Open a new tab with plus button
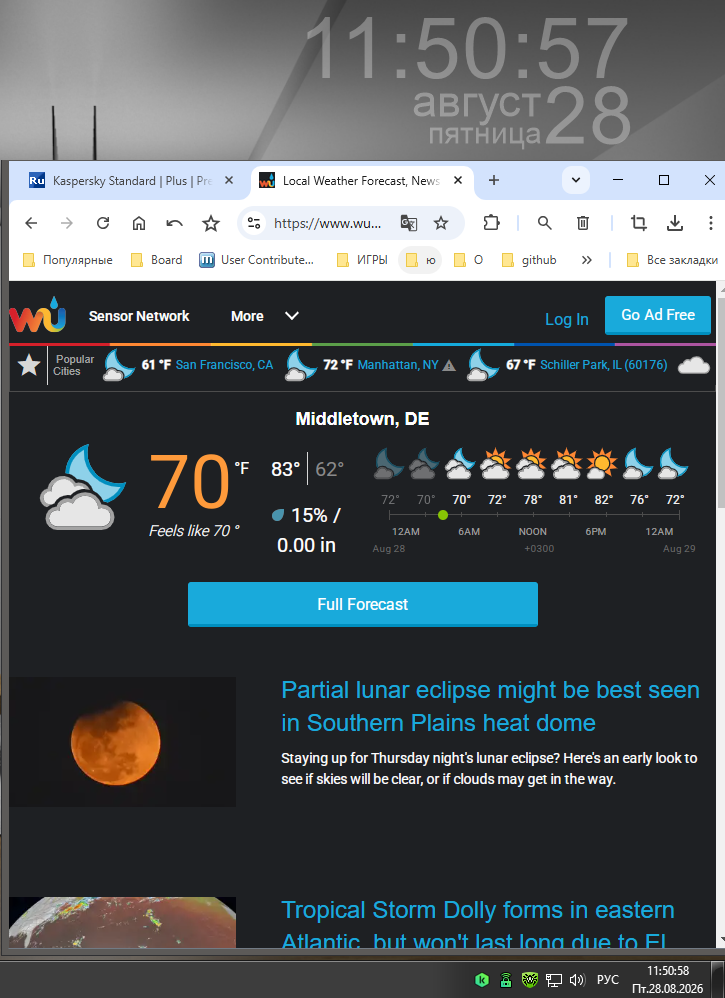 [493, 181]
